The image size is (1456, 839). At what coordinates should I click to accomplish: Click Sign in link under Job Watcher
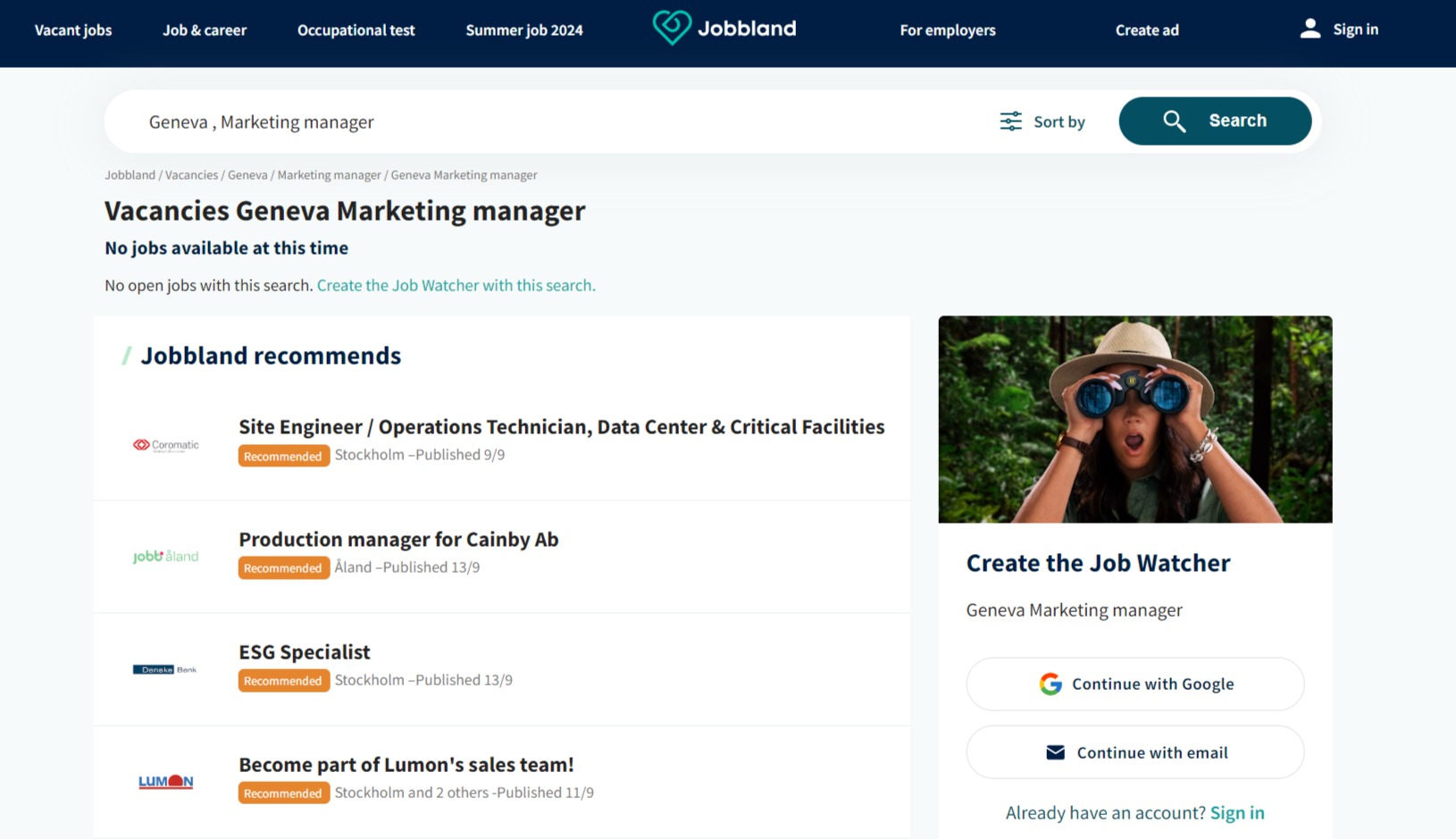[x=1237, y=813]
